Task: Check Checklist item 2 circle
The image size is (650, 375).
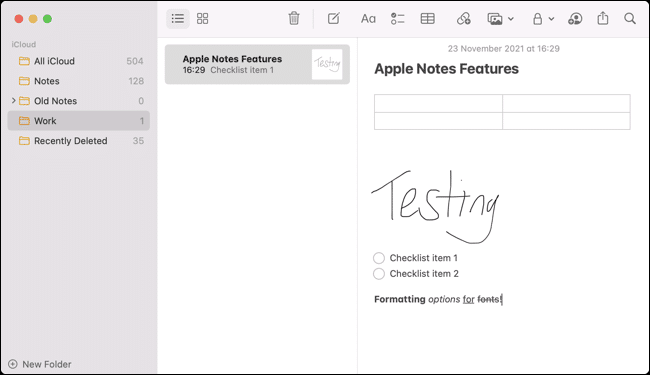Action: (379, 274)
